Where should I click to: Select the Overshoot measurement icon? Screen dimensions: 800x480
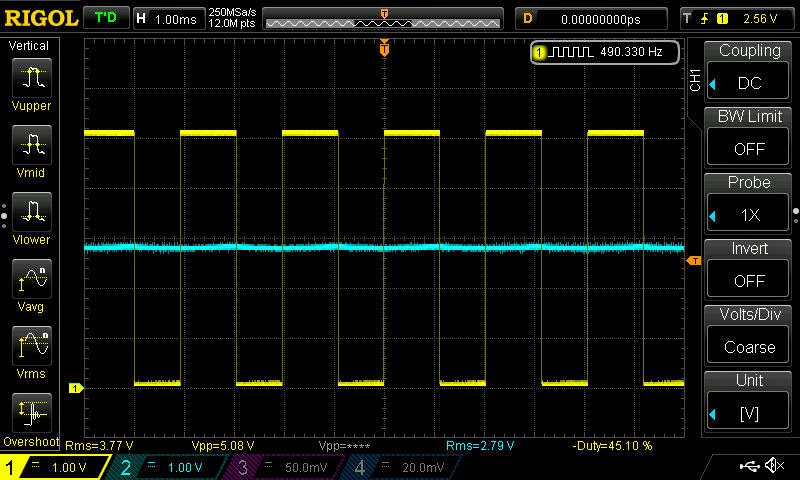[x=32, y=413]
